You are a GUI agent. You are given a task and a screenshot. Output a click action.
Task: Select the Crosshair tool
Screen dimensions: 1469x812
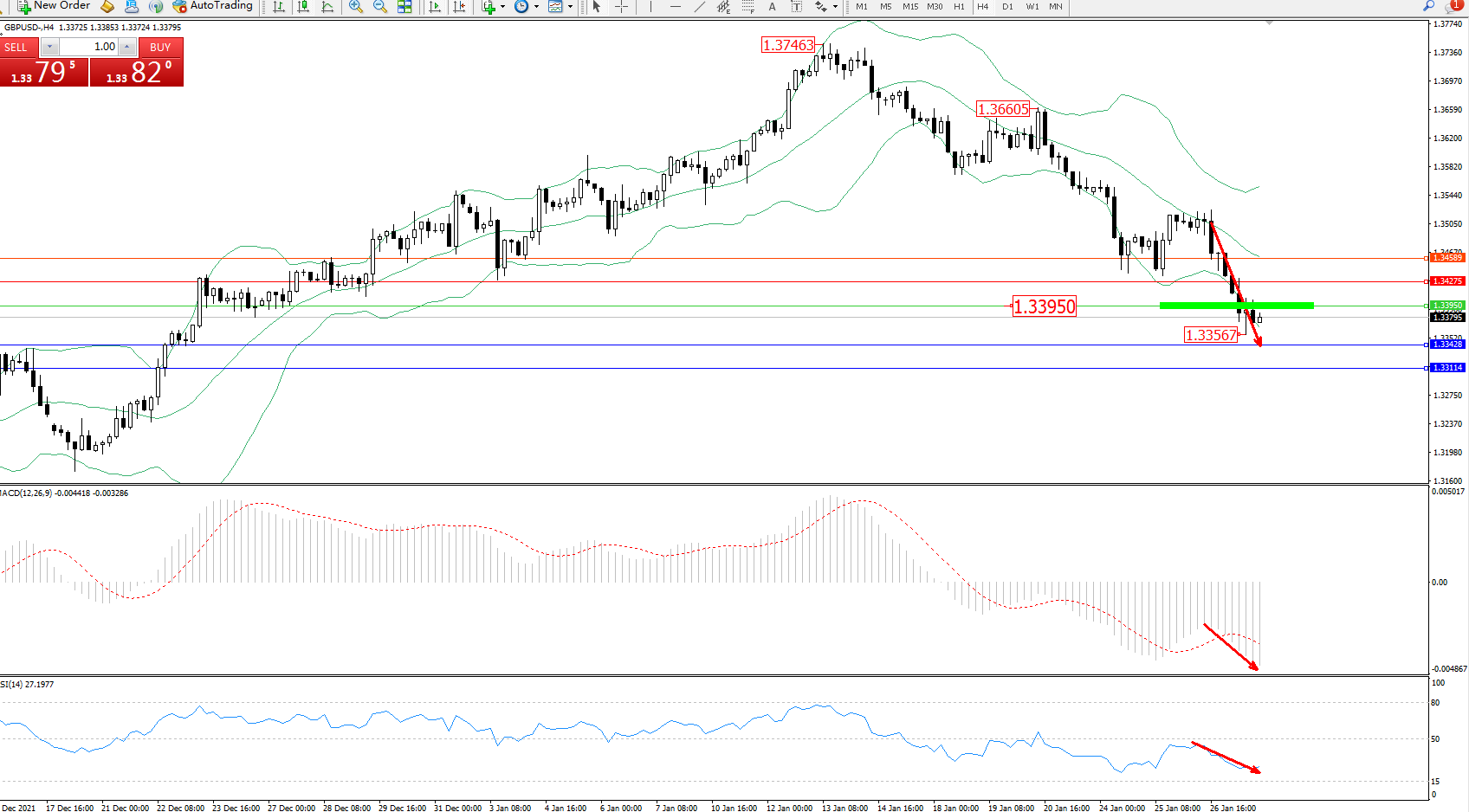[x=621, y=6]
